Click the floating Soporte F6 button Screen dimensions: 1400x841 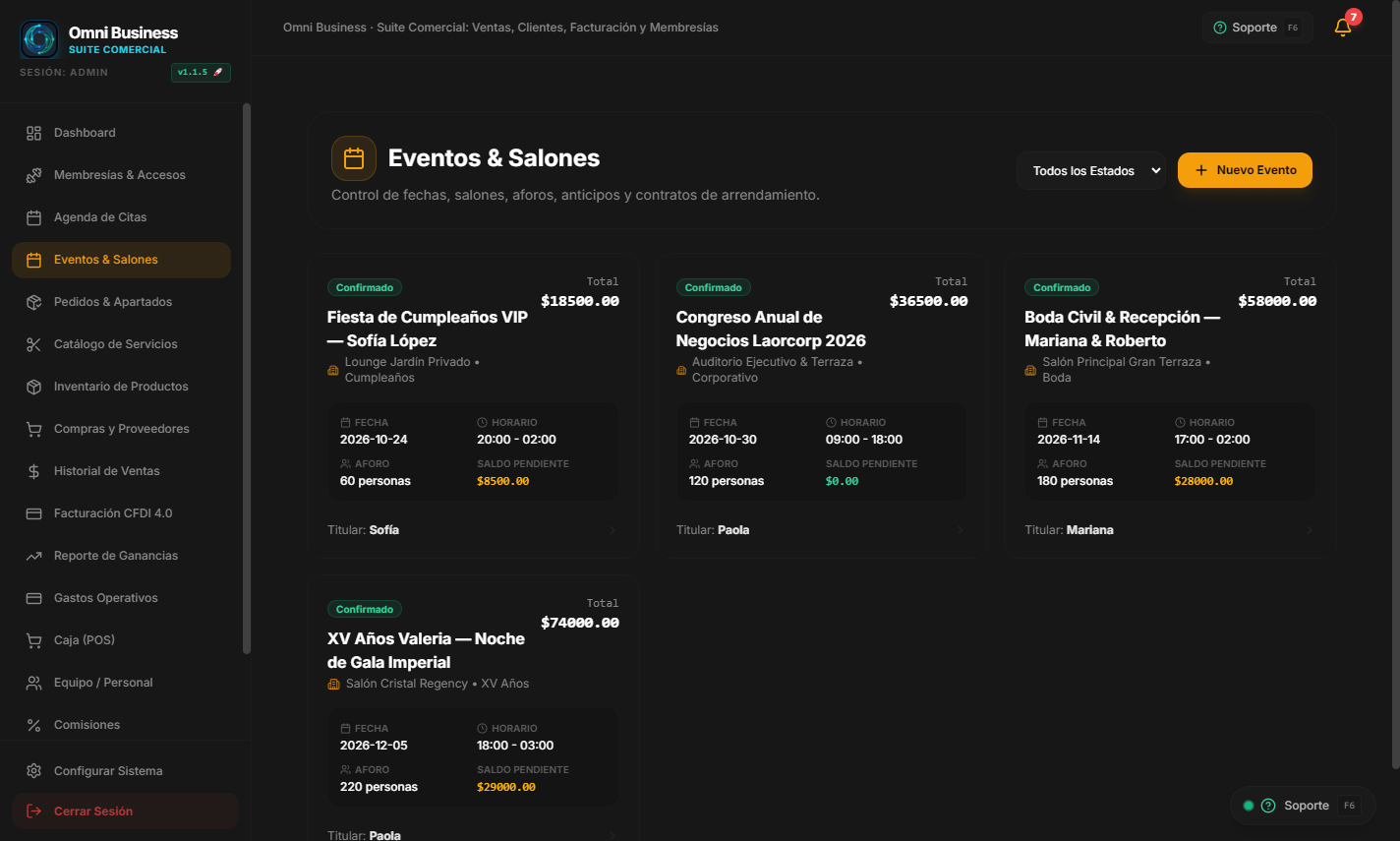point(1303,806)
